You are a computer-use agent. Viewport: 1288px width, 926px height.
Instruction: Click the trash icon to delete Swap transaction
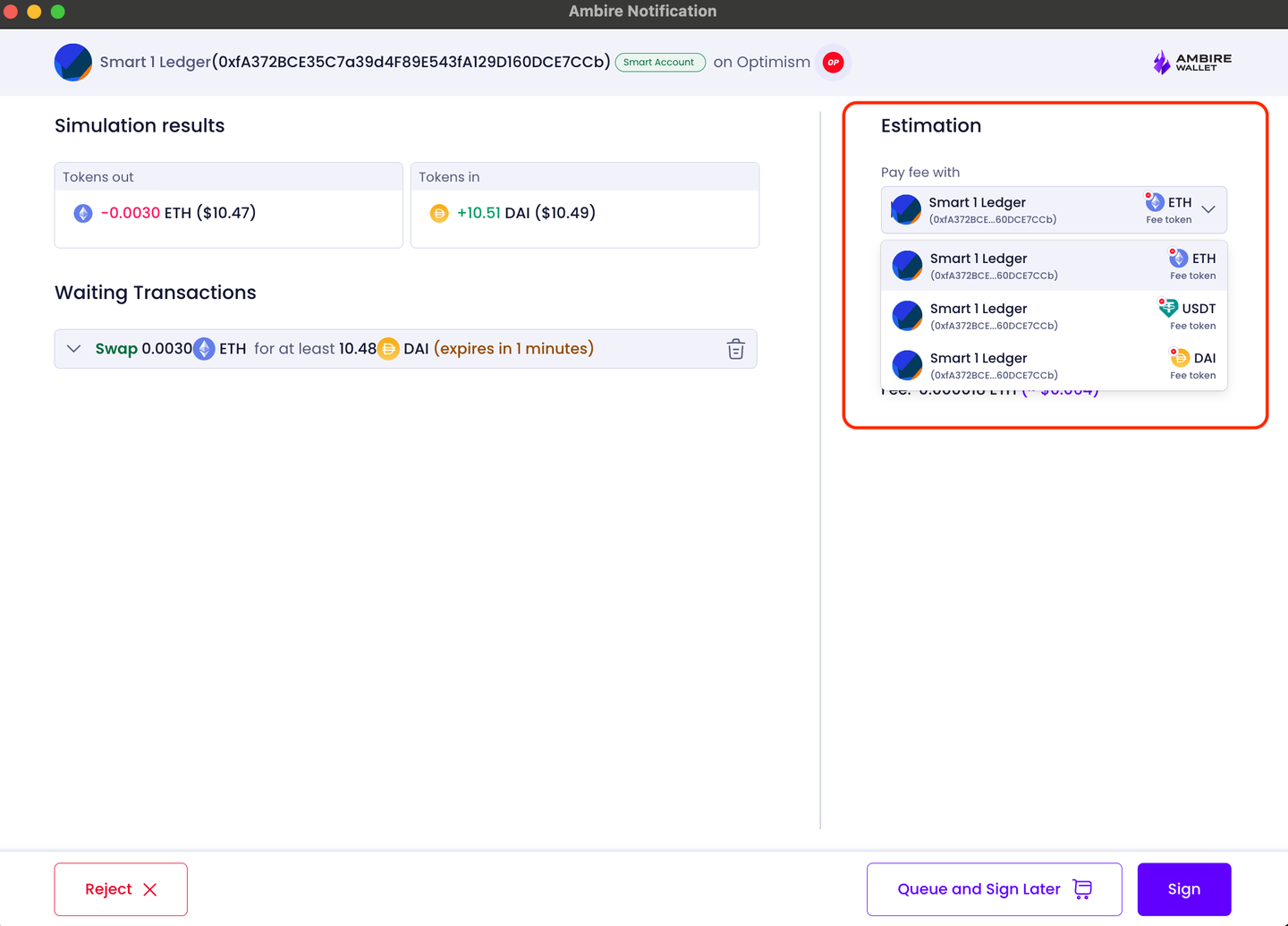pos(735,349)
